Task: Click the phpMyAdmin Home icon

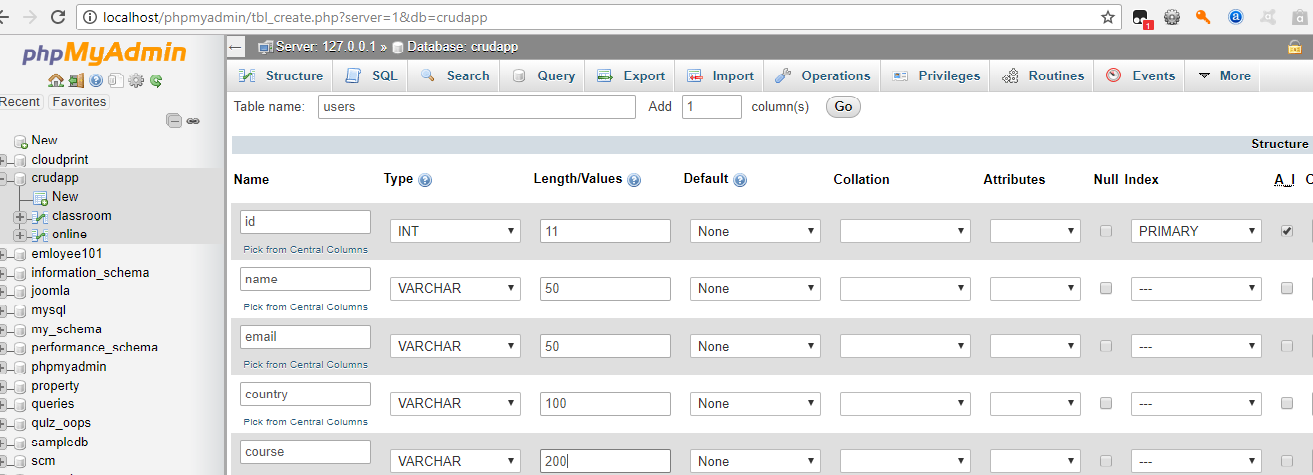Action: (56, 81)
